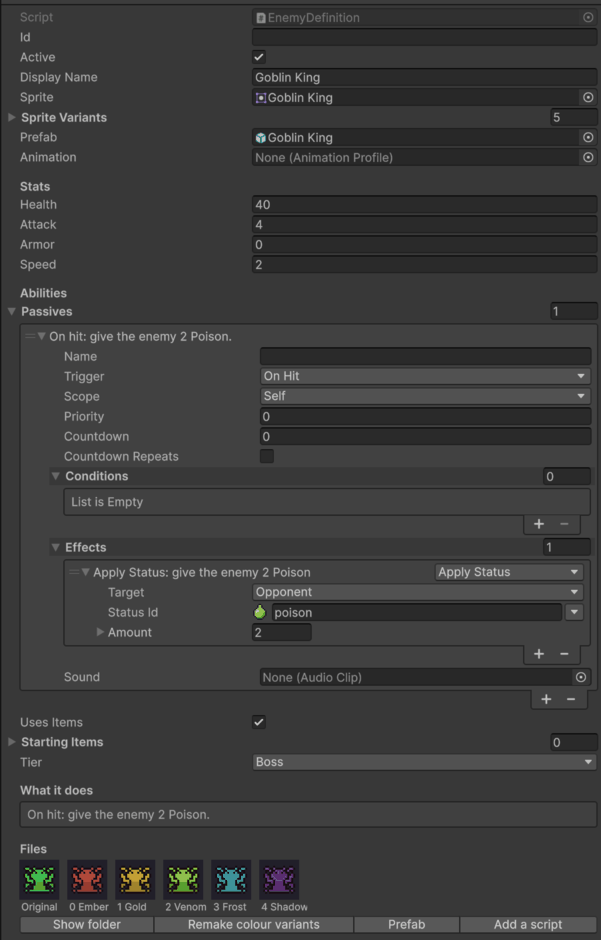Screen dimensions: 601x940
Task: Click the Speed value field
Action: (425, 264)
